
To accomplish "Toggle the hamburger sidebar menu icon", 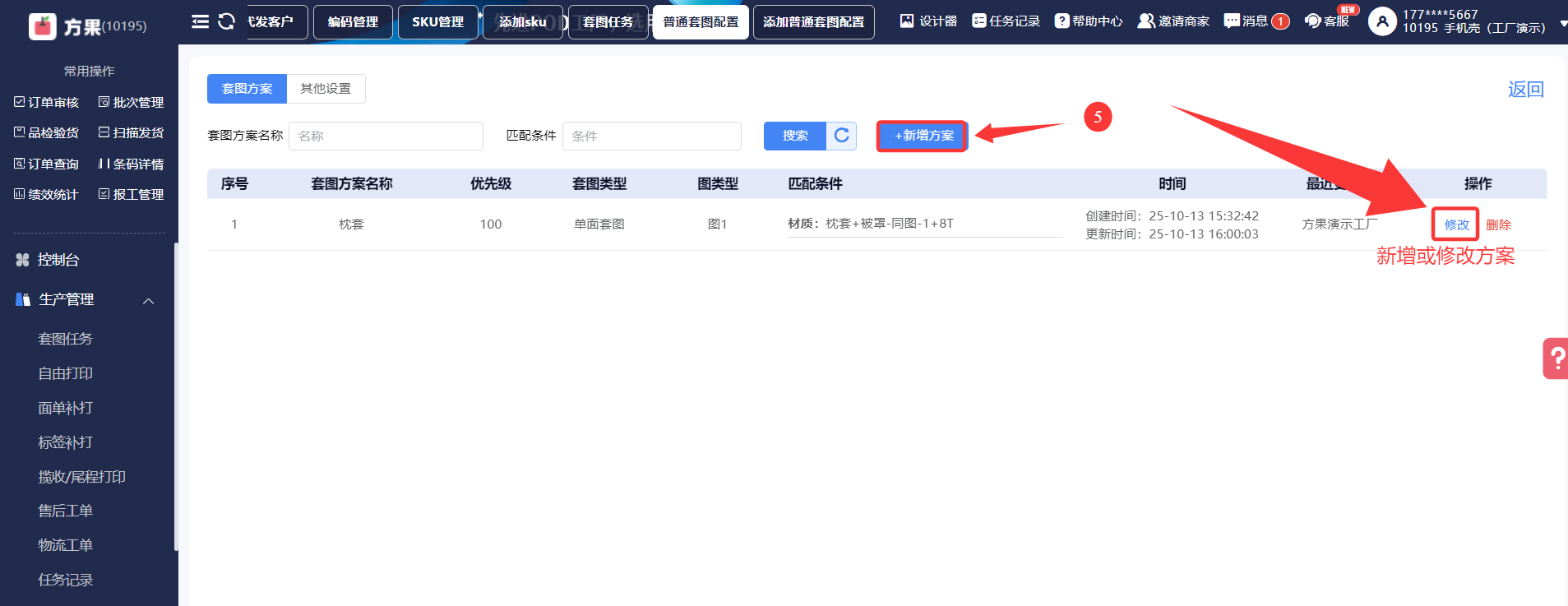I will point(200,21).
